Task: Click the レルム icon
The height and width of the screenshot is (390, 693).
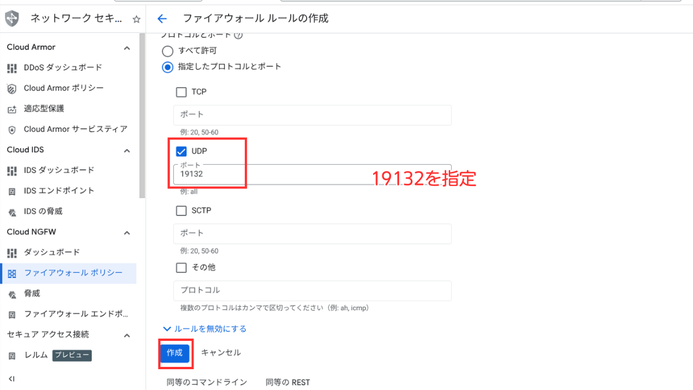Action: pos(12,356)
